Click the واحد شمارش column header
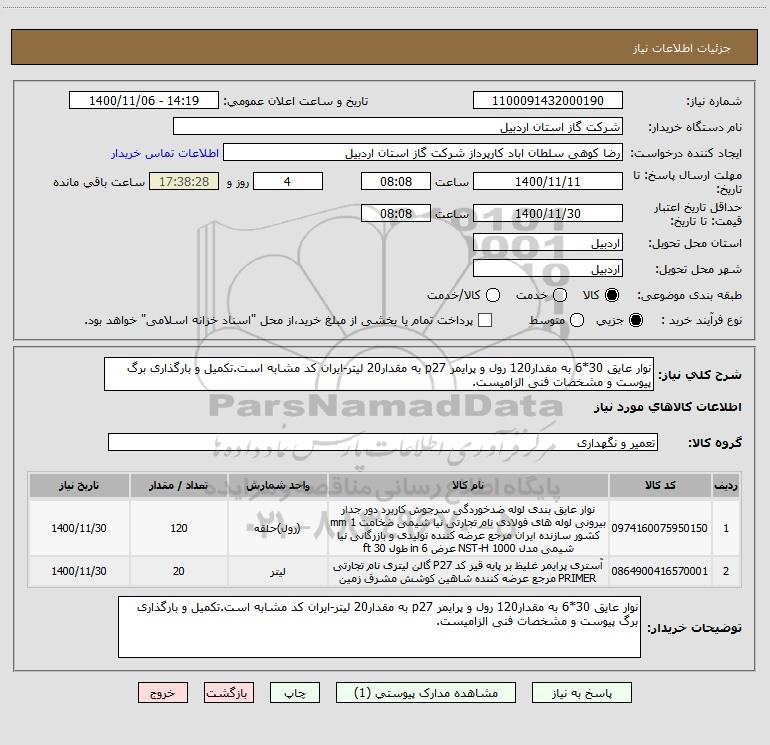770x745 pixels. pos(278,485)
